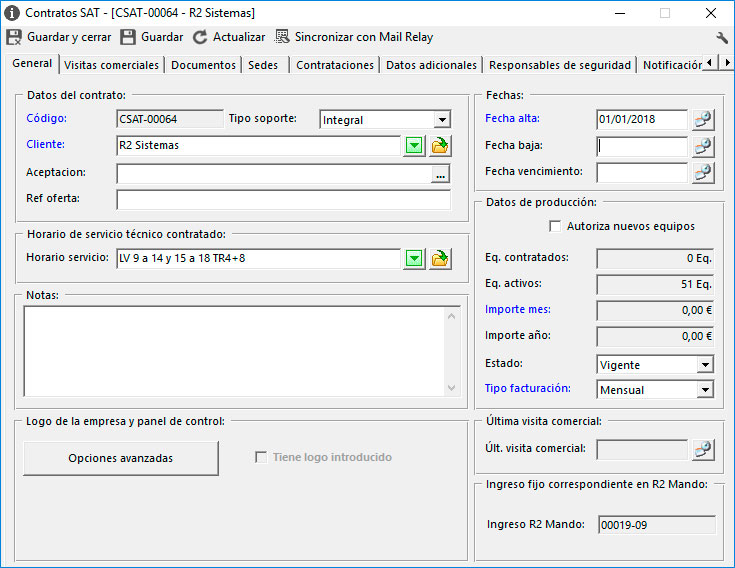Click Aceptacion ellipsis browse button
Image resolution: width=735 pixels, height=568 pixels.
click(x=440, y=175)
